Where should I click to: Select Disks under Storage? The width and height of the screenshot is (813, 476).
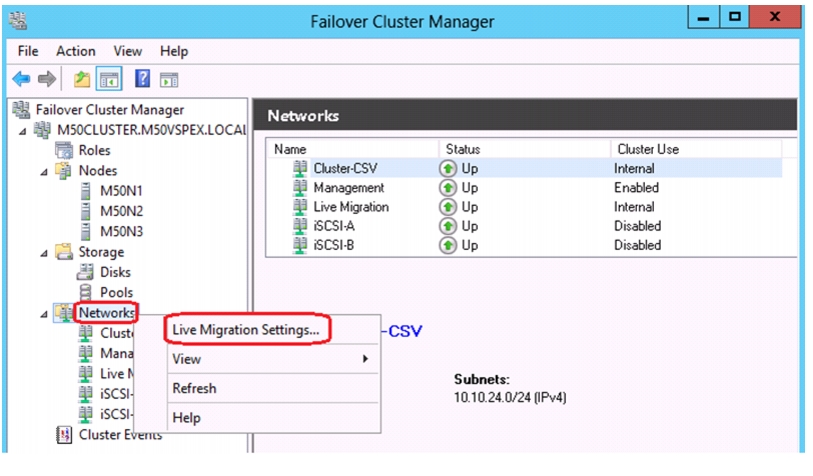115,272
